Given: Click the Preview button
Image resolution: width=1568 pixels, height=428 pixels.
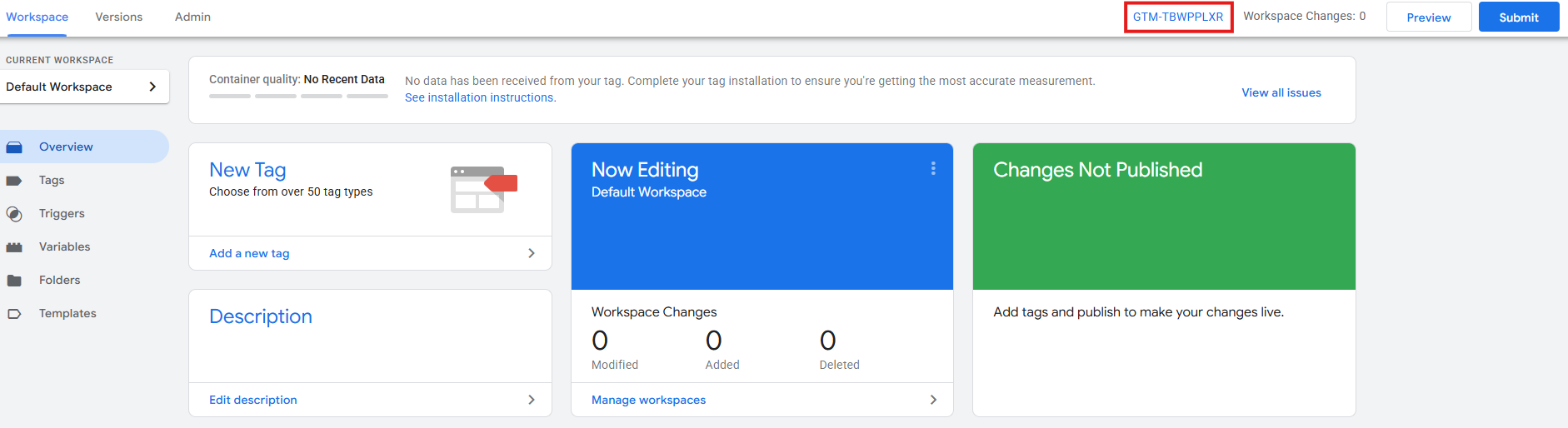Looking at the screenshot, I should 1429,17.
